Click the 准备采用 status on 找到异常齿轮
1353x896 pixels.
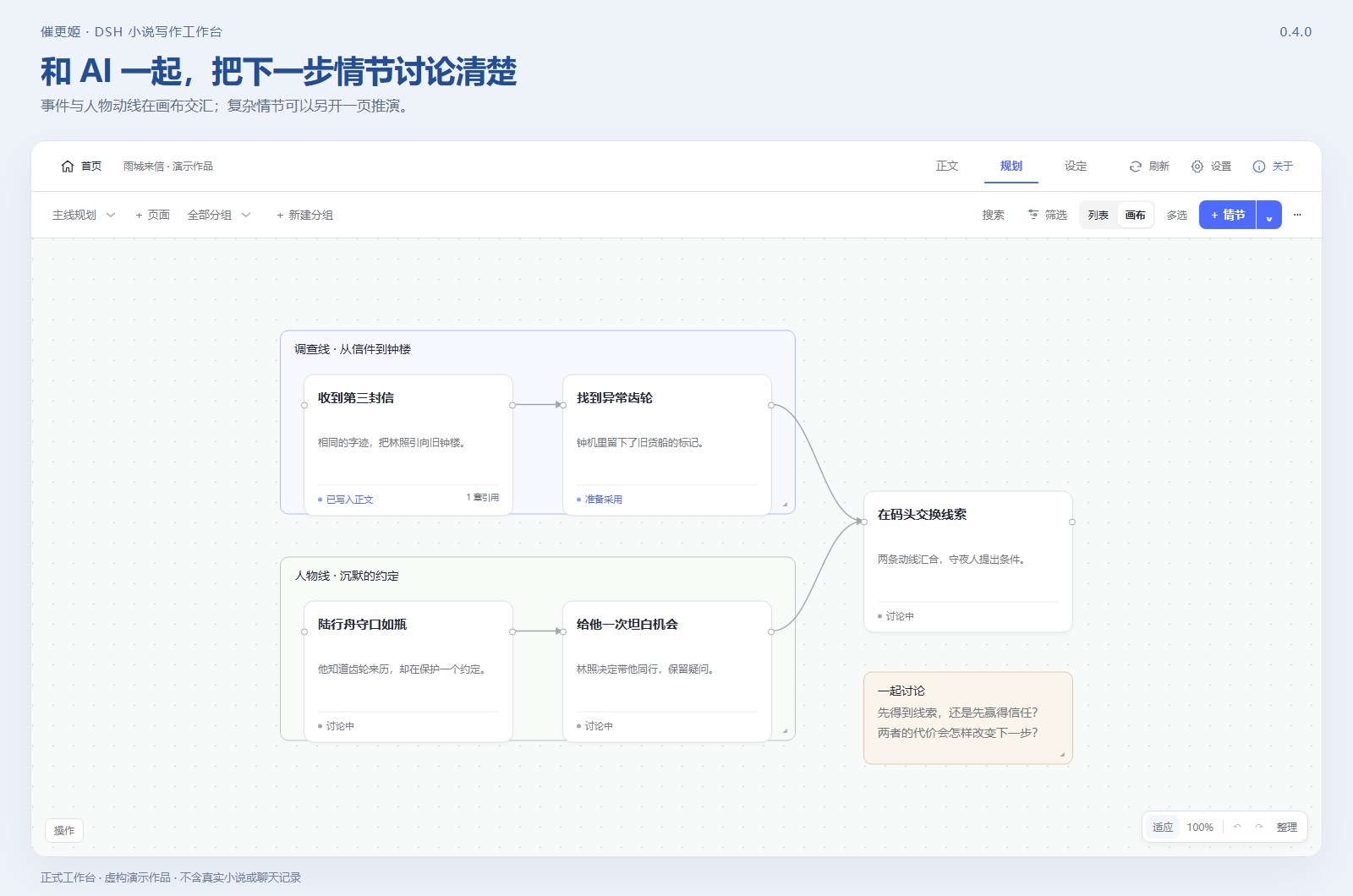coord(600,500)
